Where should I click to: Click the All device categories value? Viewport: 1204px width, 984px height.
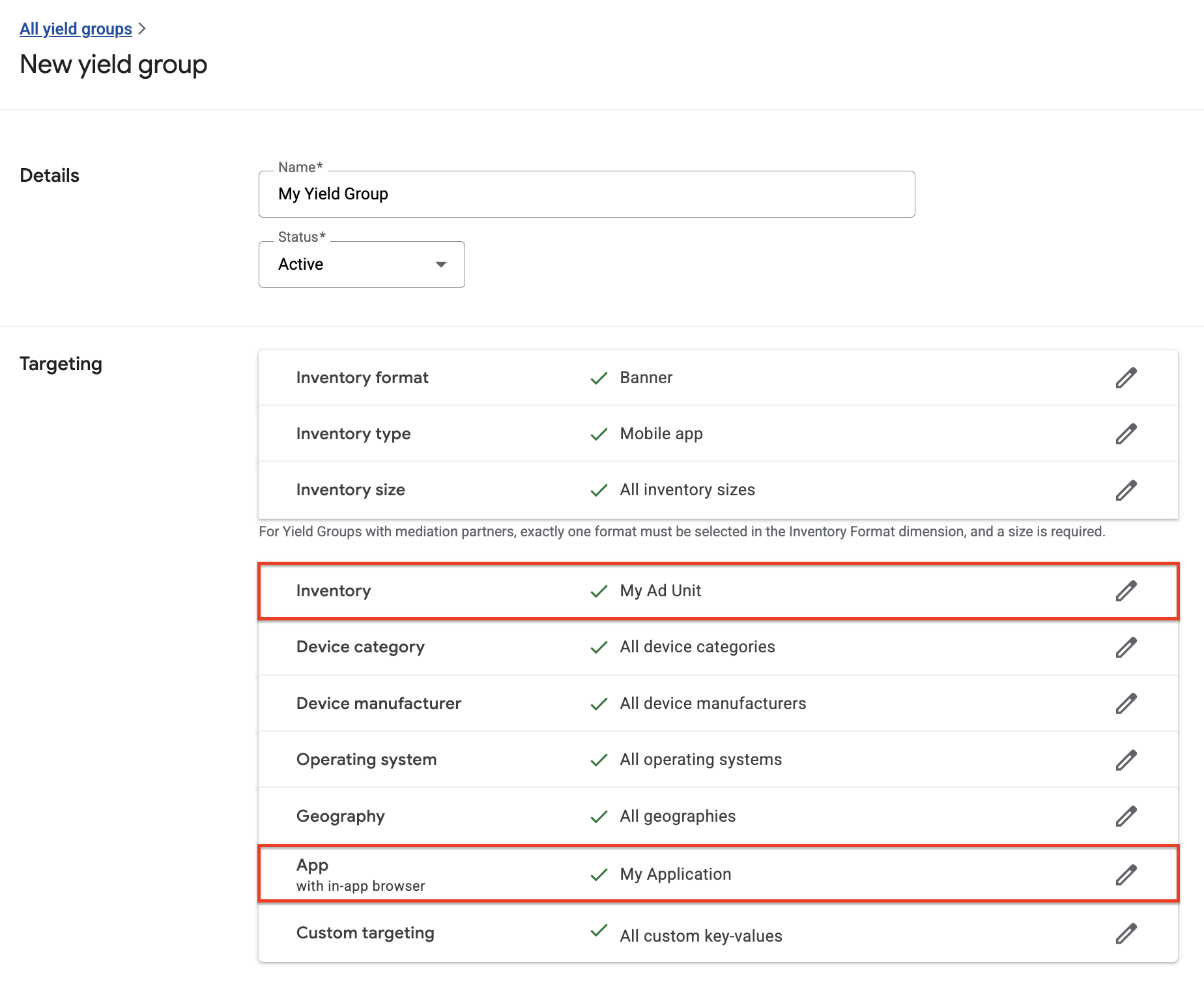click(698, 647)
